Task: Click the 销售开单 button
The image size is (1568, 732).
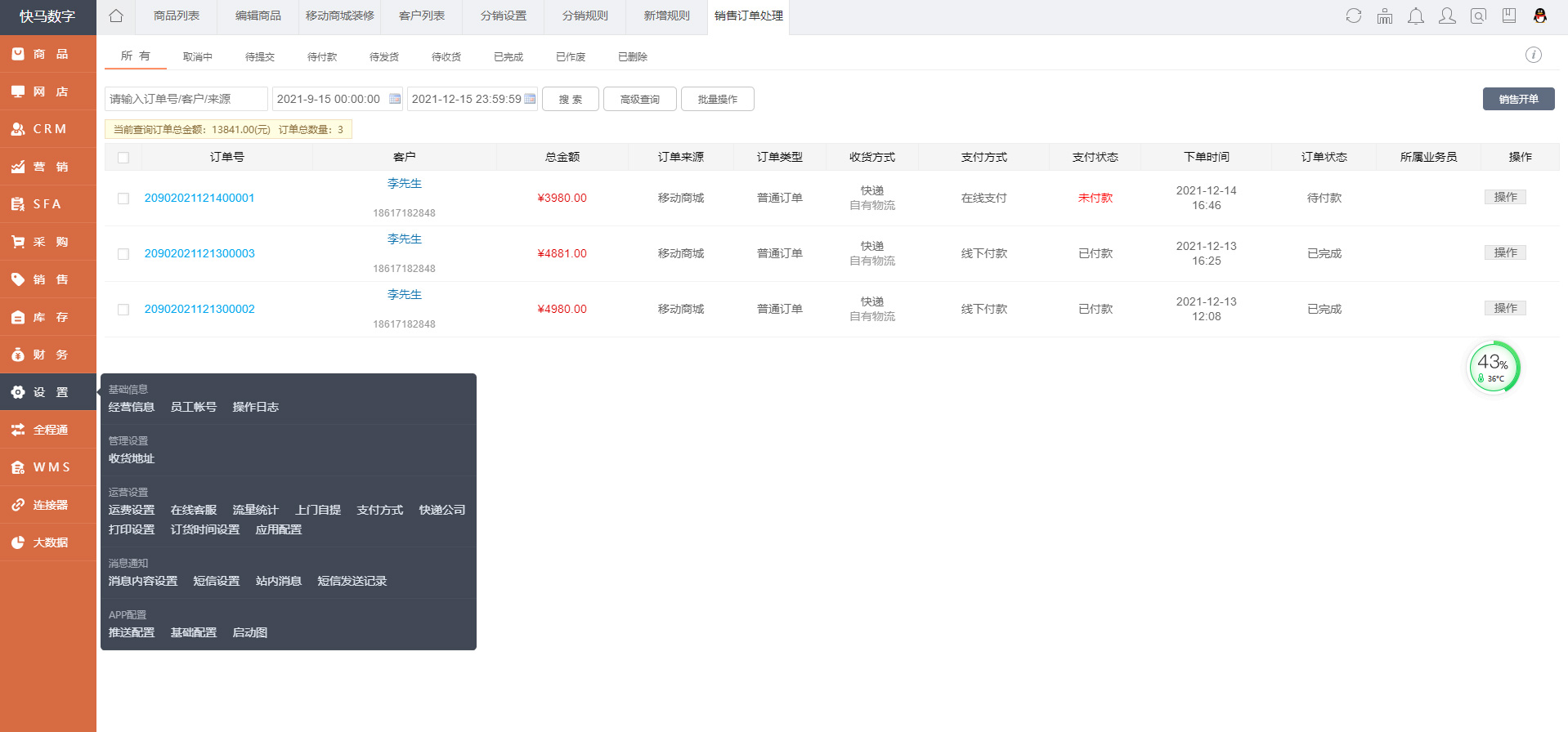Action: click(x=1518, y=99)
